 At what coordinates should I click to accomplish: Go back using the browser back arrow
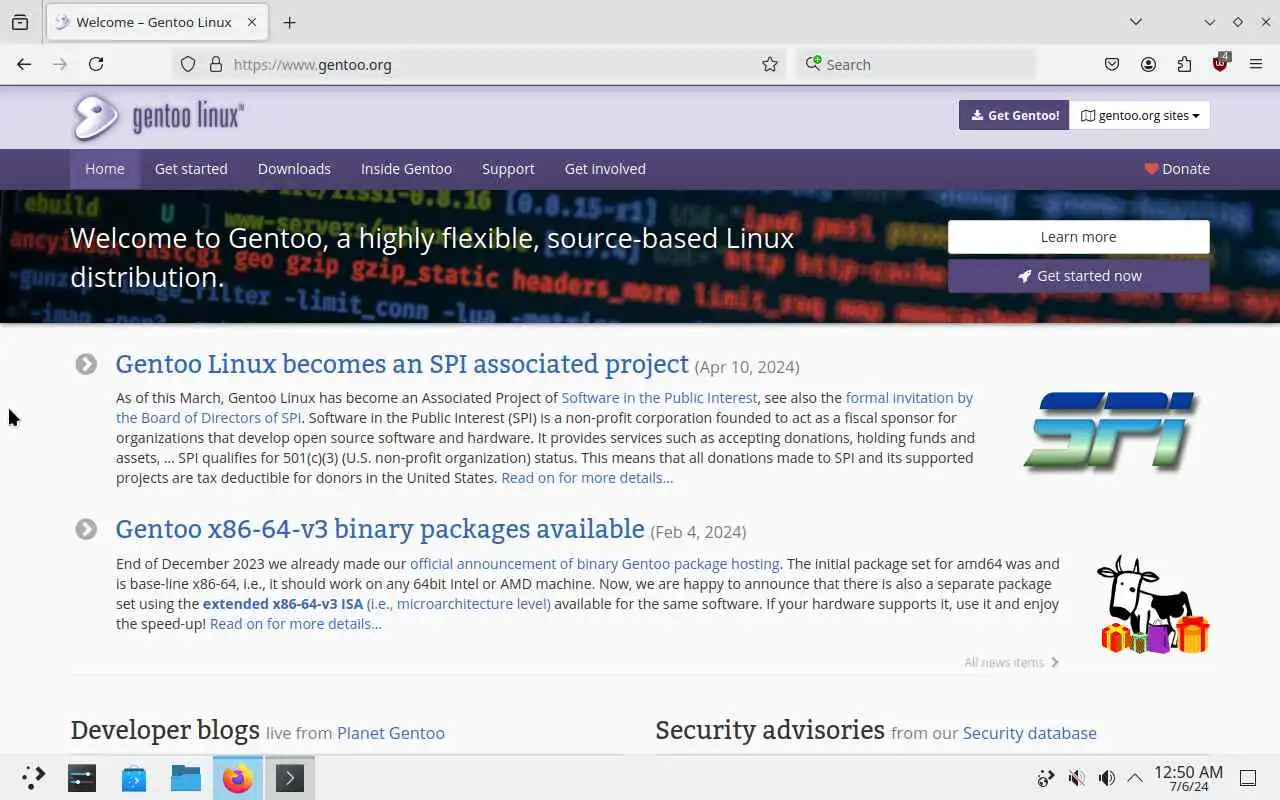click(24, 64)
